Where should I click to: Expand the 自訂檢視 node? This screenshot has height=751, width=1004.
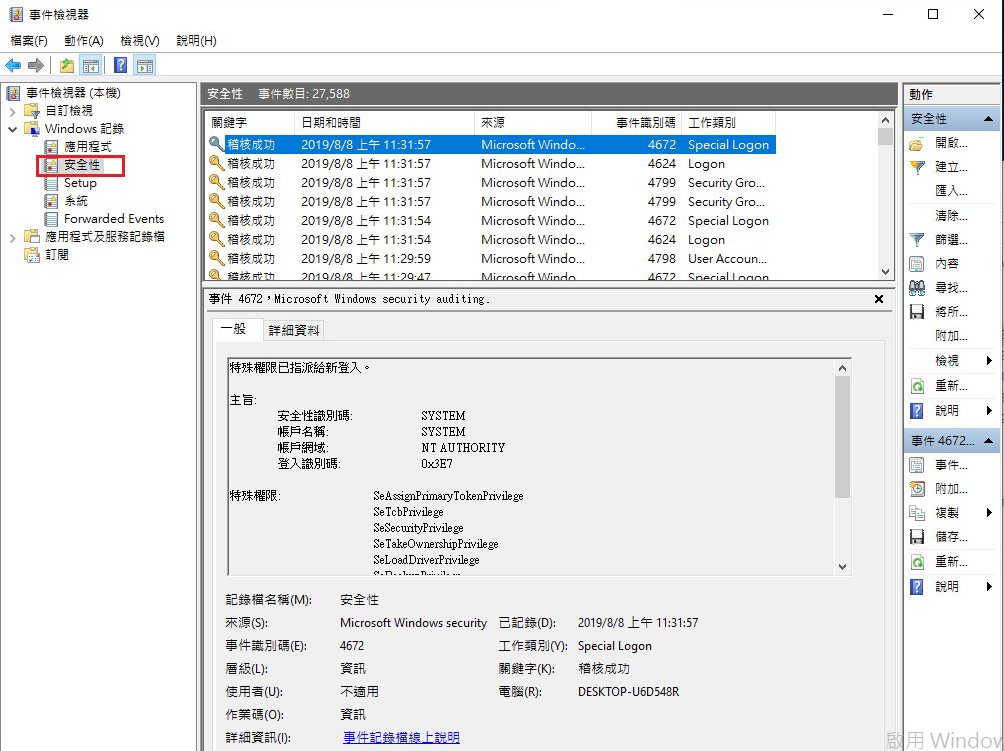(12, 111)
